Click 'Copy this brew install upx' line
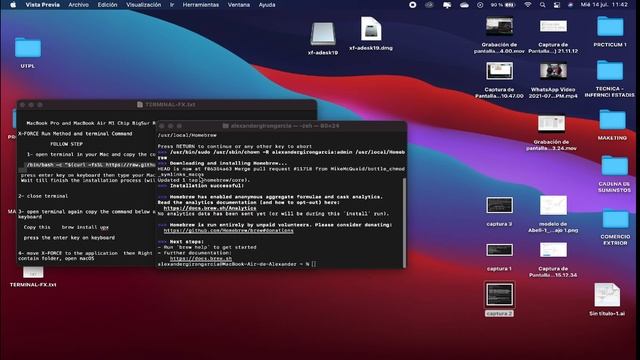This screenshot has height=360, width=640. pos(66,227)
